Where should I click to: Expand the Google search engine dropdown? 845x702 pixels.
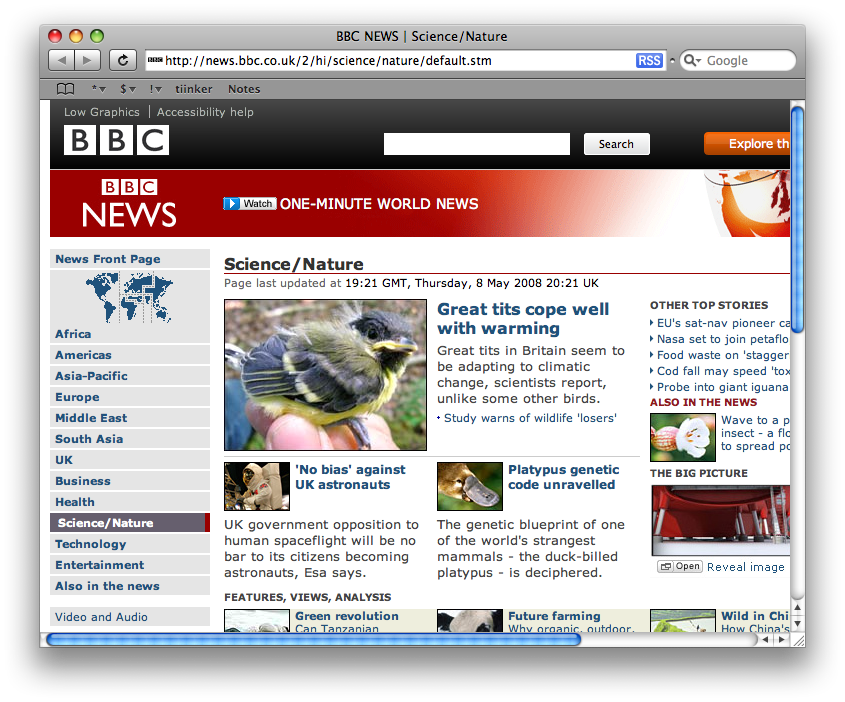[692, 61]
